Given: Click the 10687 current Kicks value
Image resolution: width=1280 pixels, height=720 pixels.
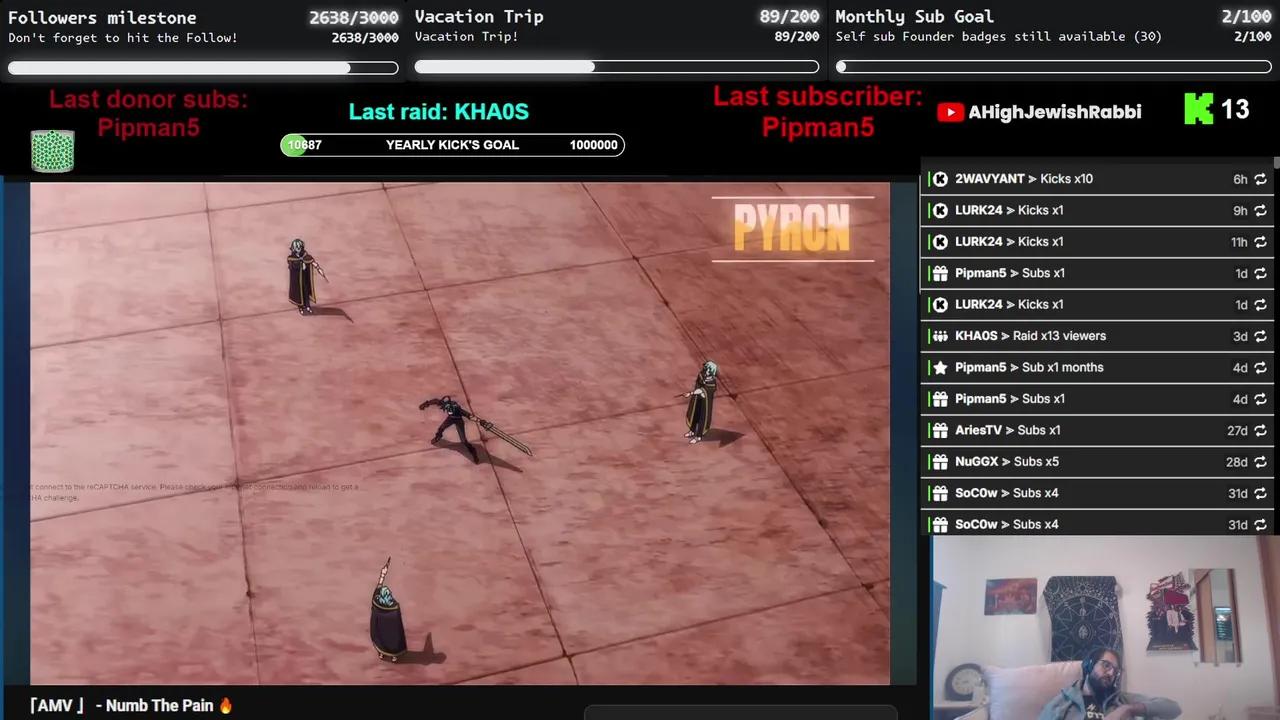Looking at the screenshot, I should coord(304,145).
